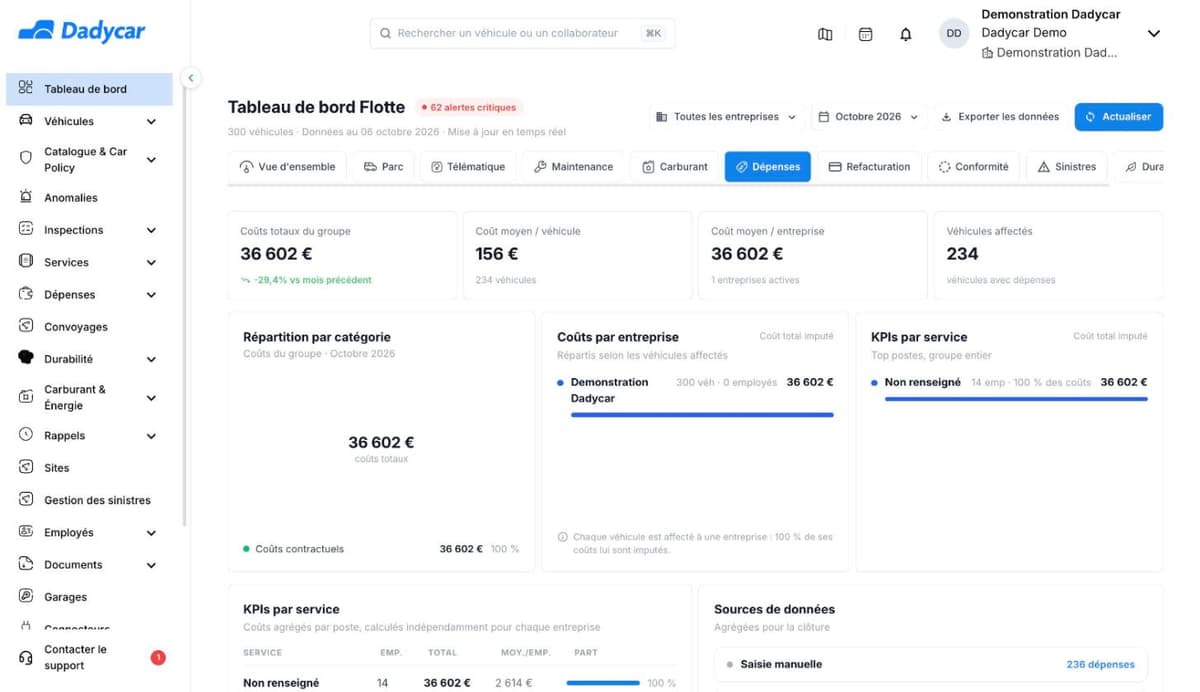Switch to the Parc tab

pyautogui.click(x=383, y=167)
